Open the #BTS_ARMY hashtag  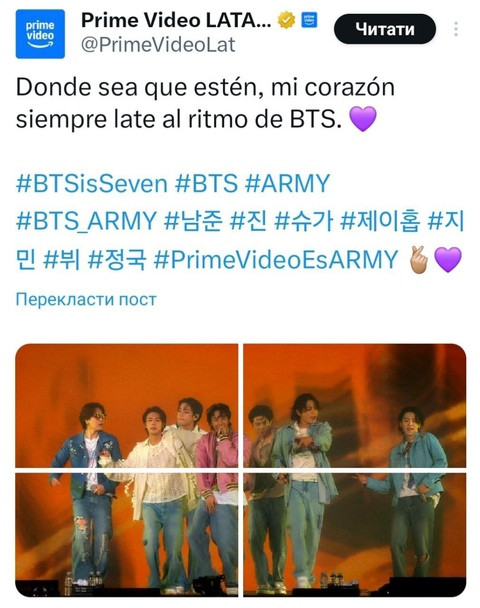[x=86, y=221]
